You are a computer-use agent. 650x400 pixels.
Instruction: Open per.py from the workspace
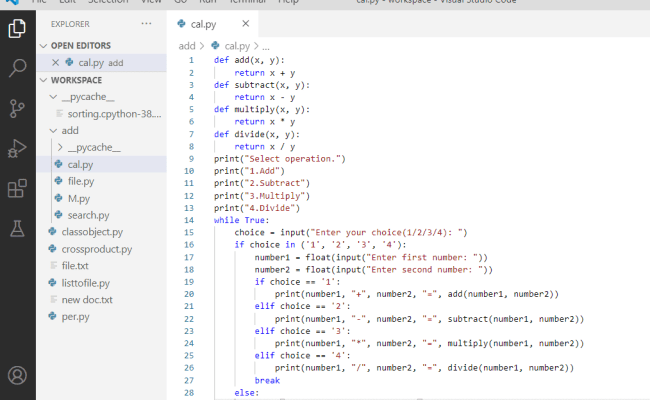(x=102, y=316)
